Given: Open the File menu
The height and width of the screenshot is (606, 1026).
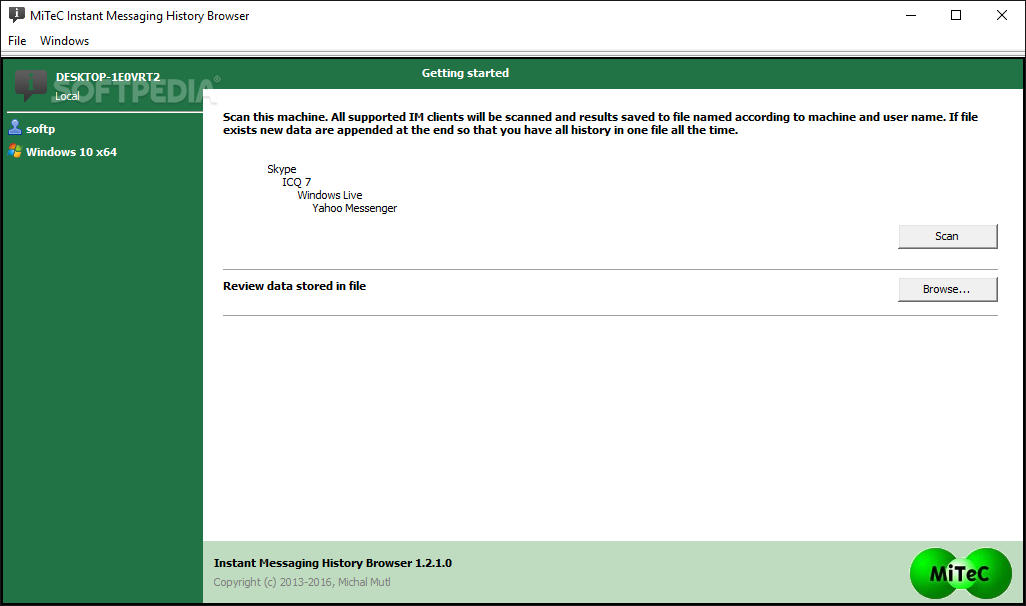Looking at the screenshot, I should [x=17, y=41].
